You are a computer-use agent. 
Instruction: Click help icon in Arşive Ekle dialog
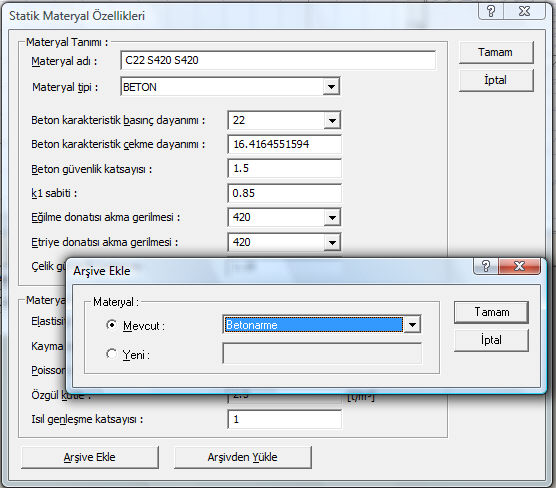tap(486, 266)
